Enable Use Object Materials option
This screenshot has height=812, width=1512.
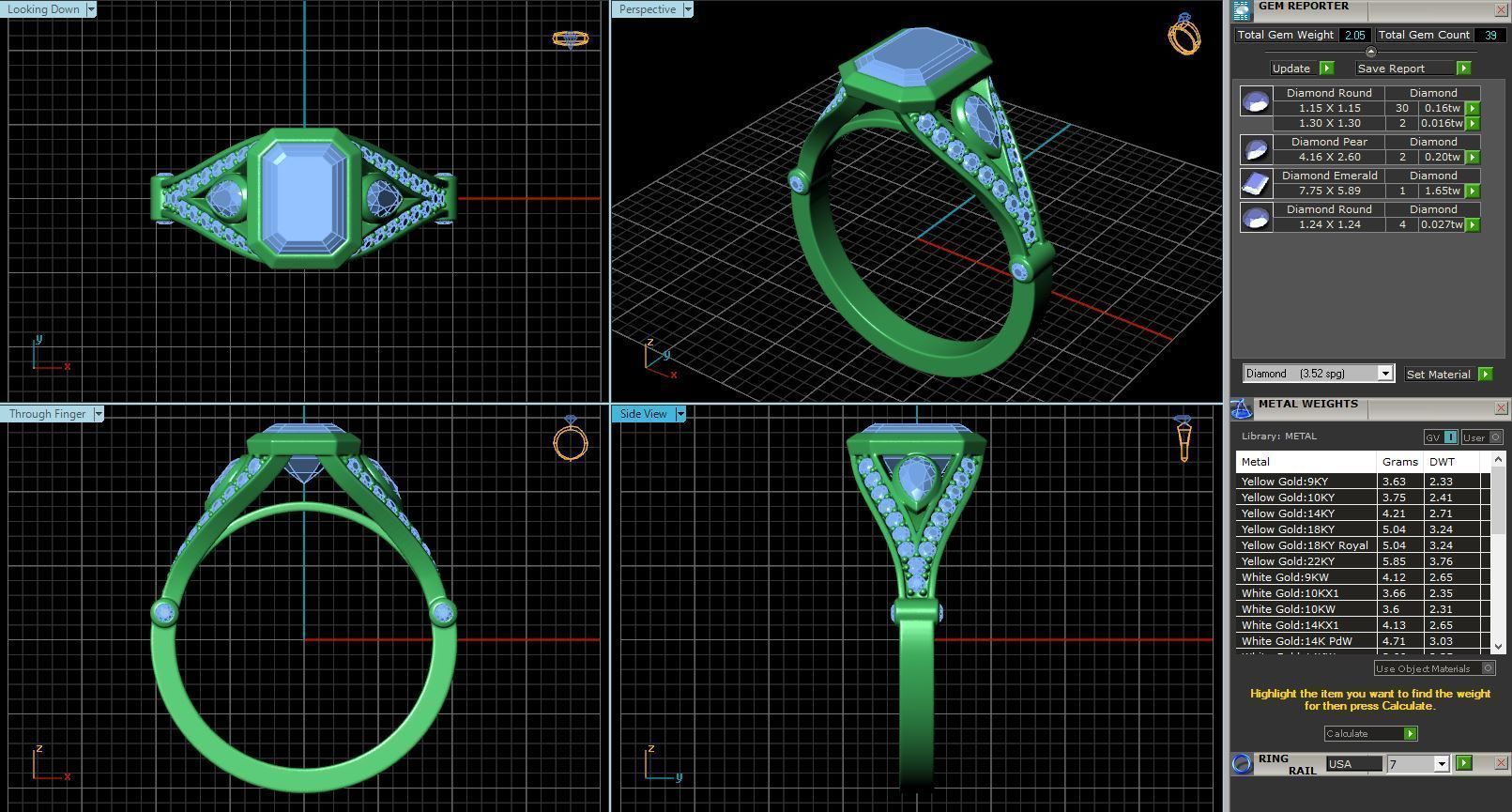pyautogui.click(x=1434, y=668)
